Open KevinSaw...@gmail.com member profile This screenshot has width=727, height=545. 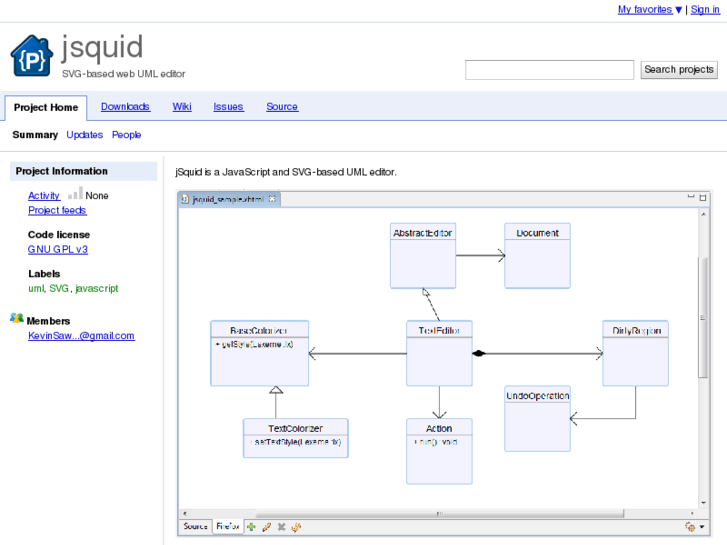coord(81,336)
